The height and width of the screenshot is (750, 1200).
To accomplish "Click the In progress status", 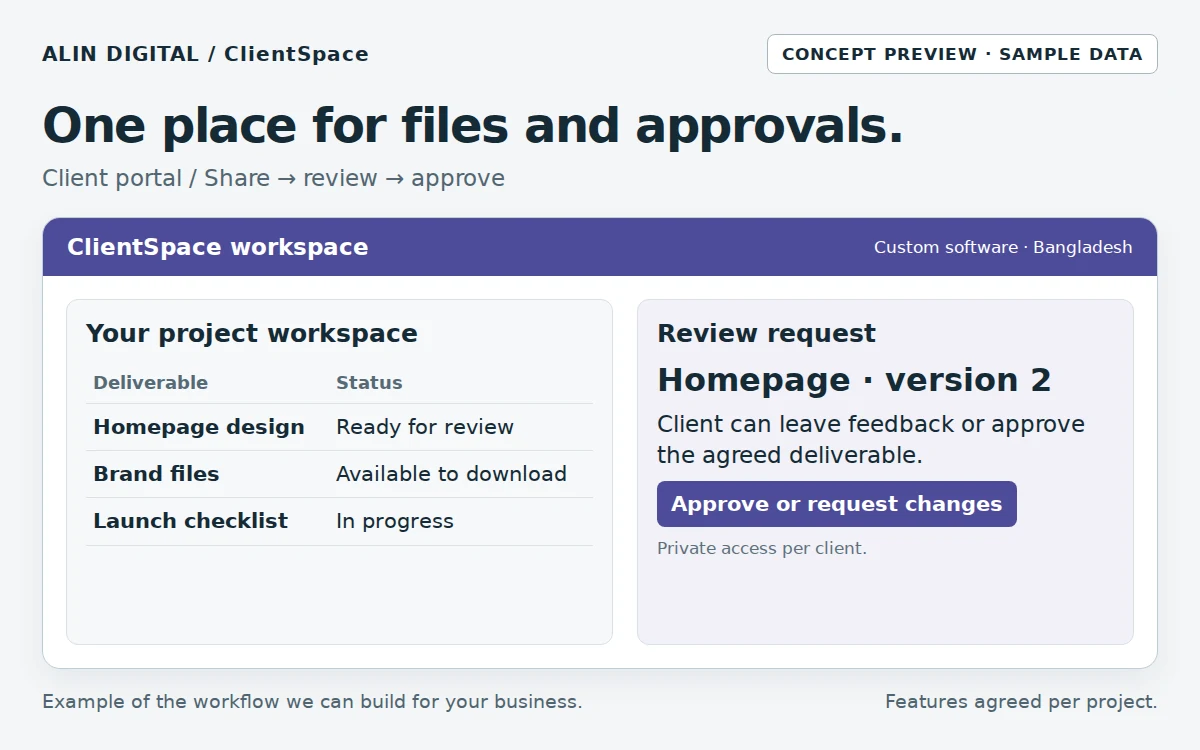I will pos(395,521).
